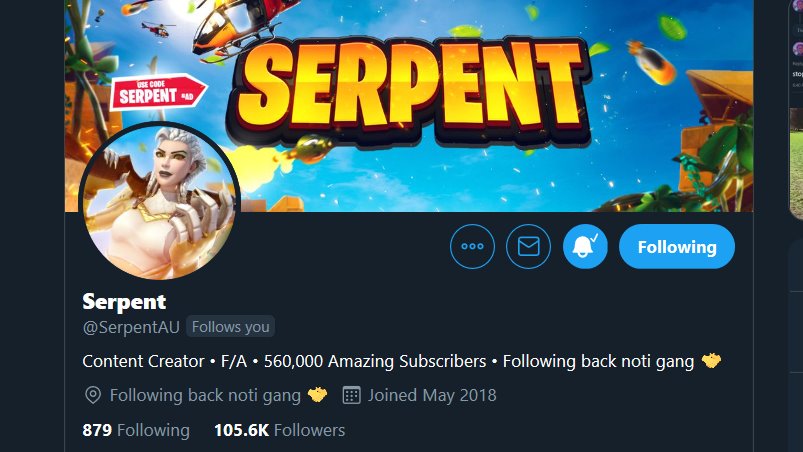Viewport: 803px width, 452px height.
Task: Open the 105.6K Followers list
Action: [279, 430]
